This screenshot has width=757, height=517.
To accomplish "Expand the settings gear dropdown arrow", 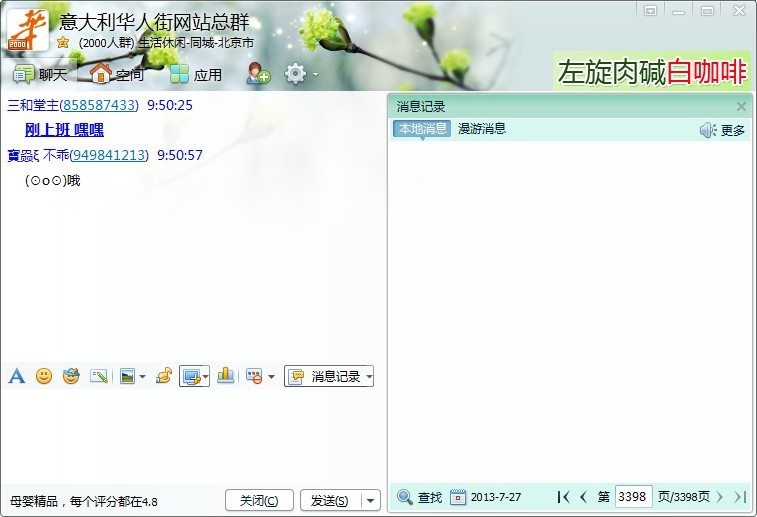I will [315, 75].
